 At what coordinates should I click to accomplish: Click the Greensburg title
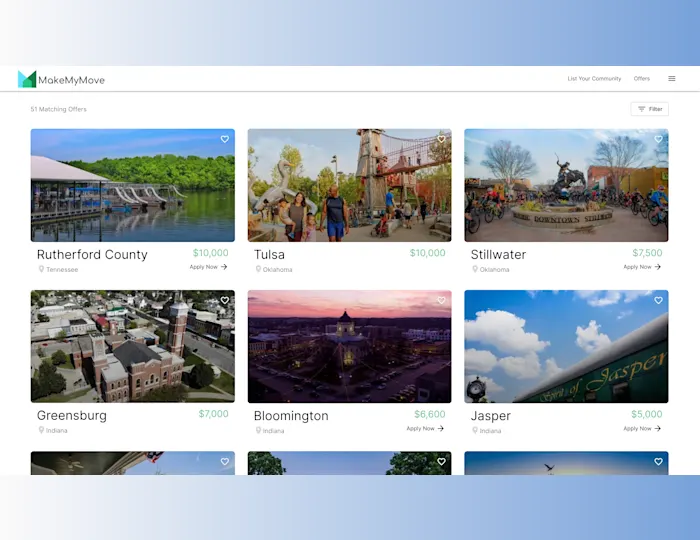click(71, 415)
